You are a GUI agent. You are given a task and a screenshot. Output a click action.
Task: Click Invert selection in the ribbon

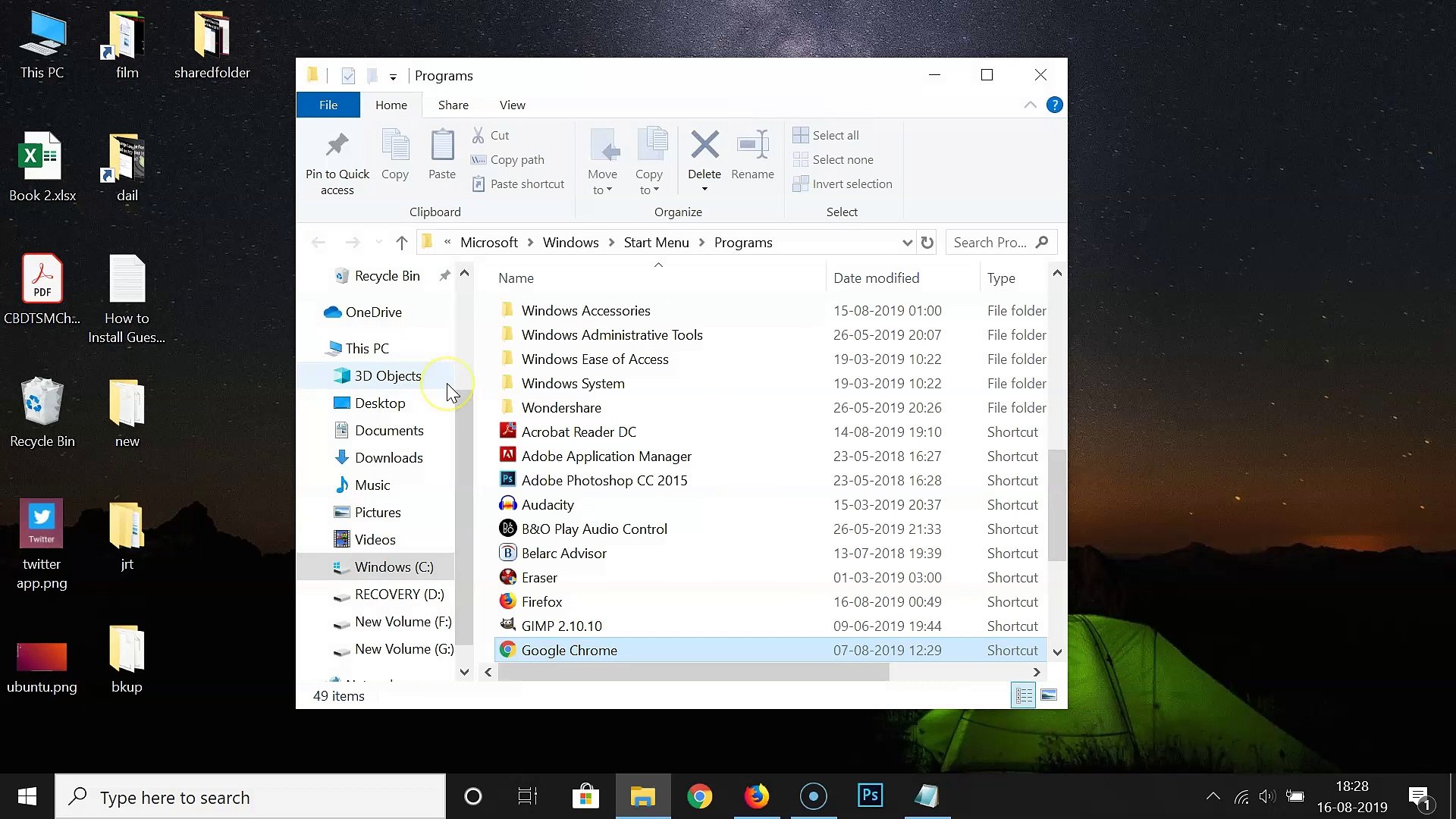pyautogui.click(x=843, y=184)
